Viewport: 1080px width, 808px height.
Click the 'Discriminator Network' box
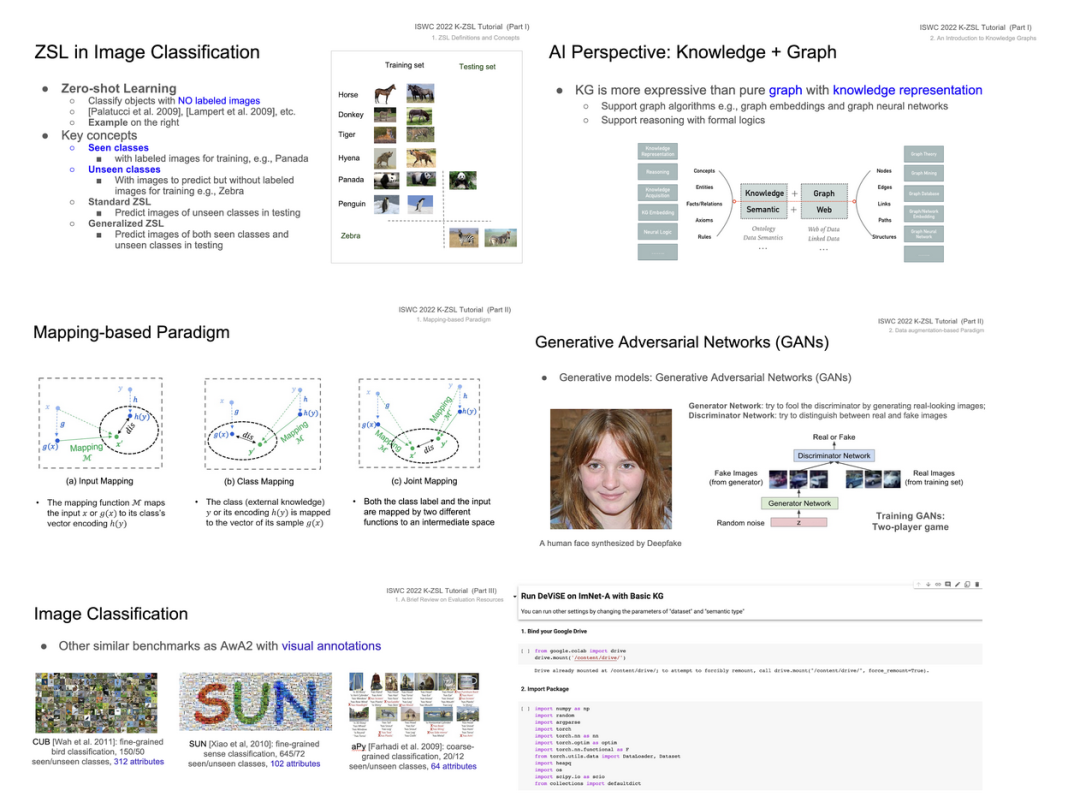[833, 456]
